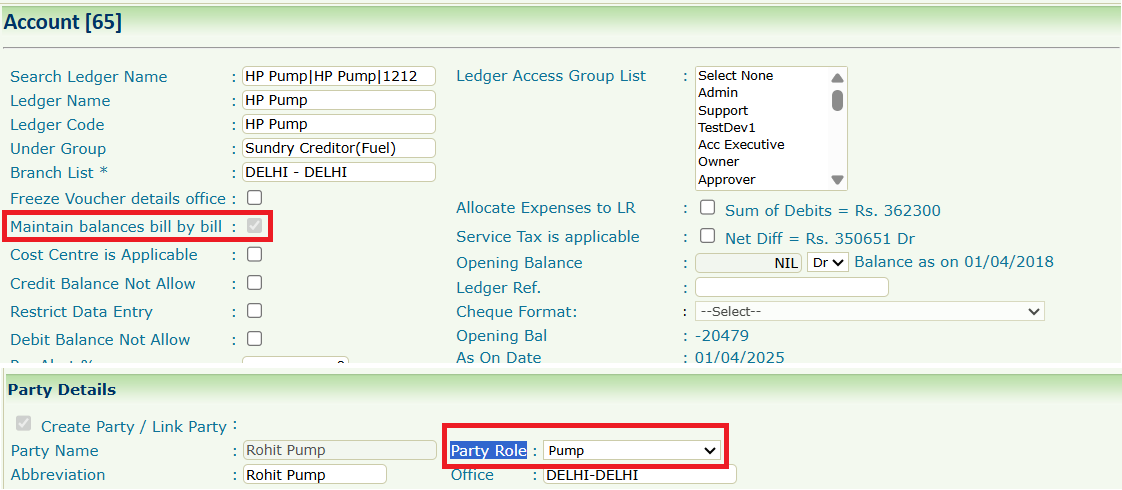Focus the Ledger Ref. text field
This screenshot has width=1122, height=490.
[791, 287]
